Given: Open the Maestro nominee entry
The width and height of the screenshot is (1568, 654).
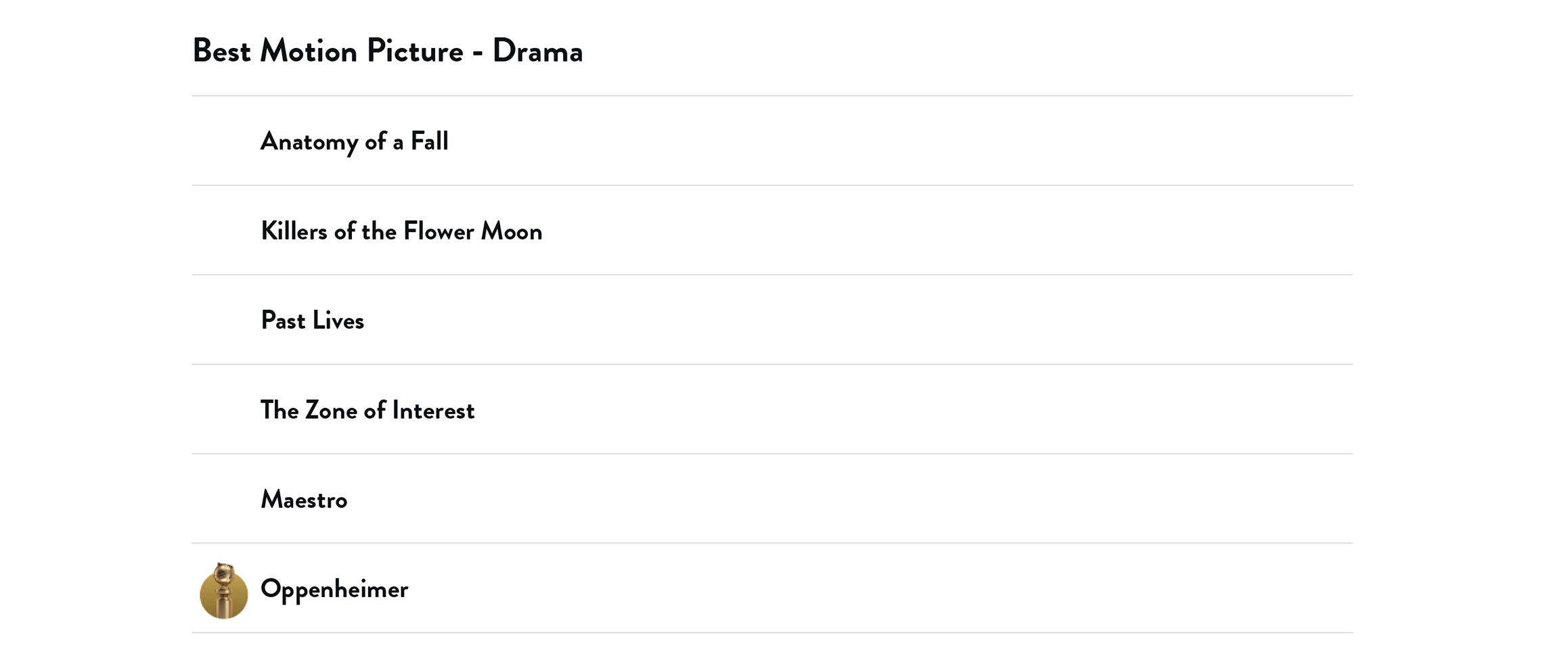Looking at the screenshot, I should (304, 500).
